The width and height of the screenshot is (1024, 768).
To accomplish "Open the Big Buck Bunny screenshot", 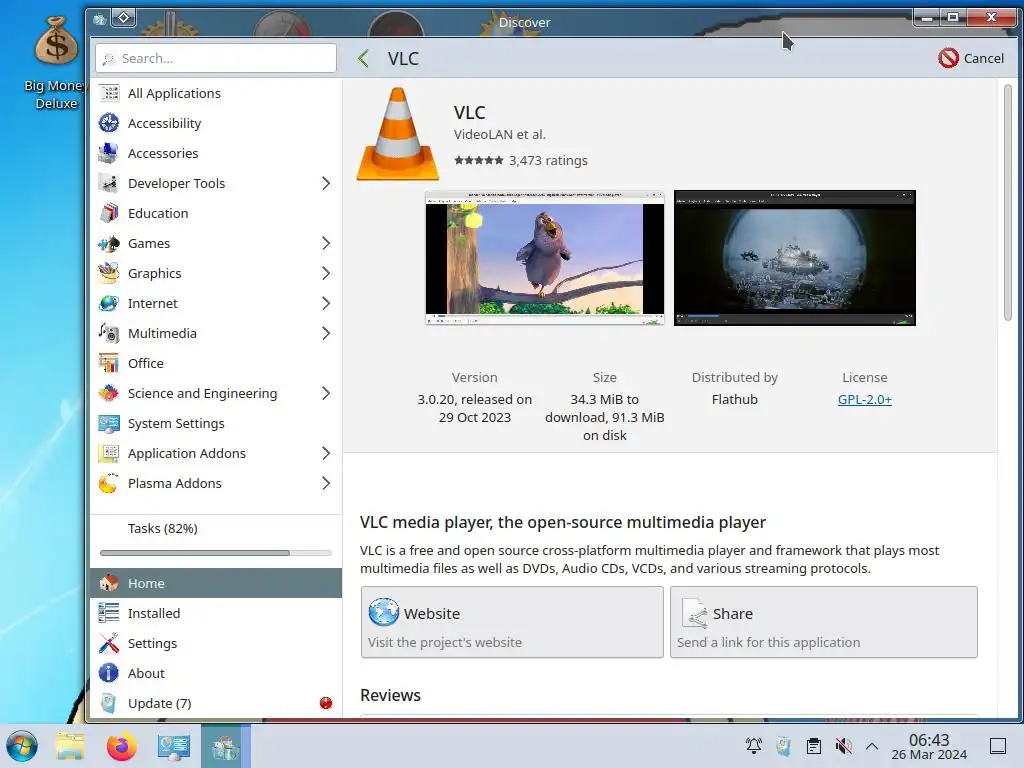I will tap(545, 258).
